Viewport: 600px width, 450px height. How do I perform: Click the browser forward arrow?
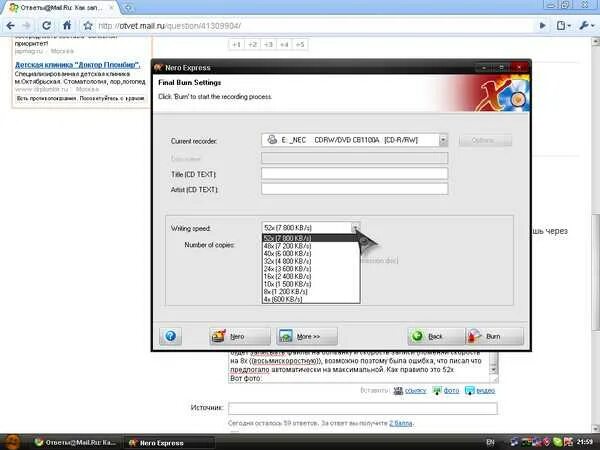click(26, 26)
